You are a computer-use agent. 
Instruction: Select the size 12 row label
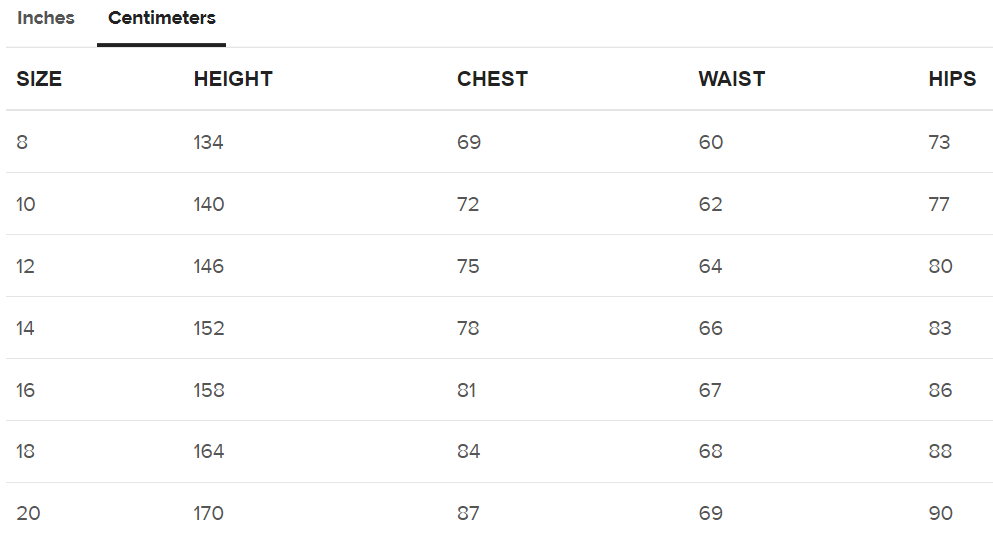click(26, 267)
